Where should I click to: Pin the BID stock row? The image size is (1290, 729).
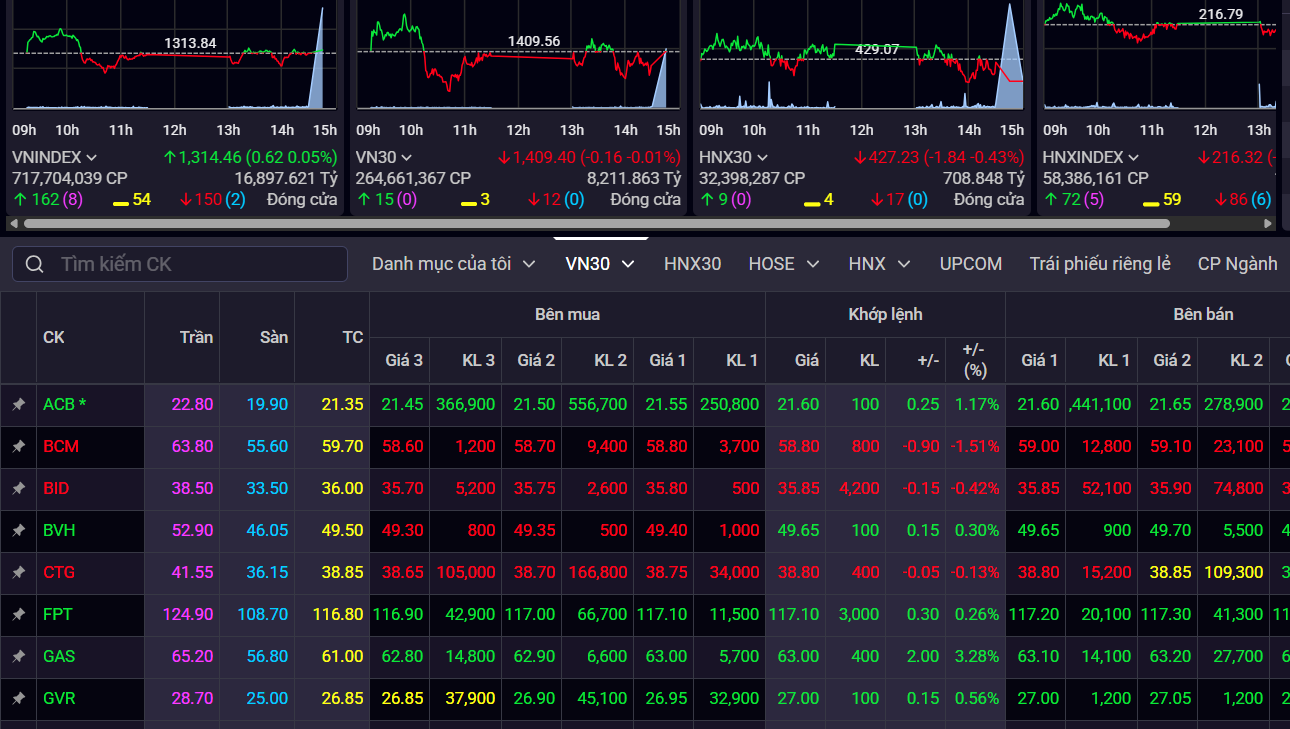click(18, 489)
